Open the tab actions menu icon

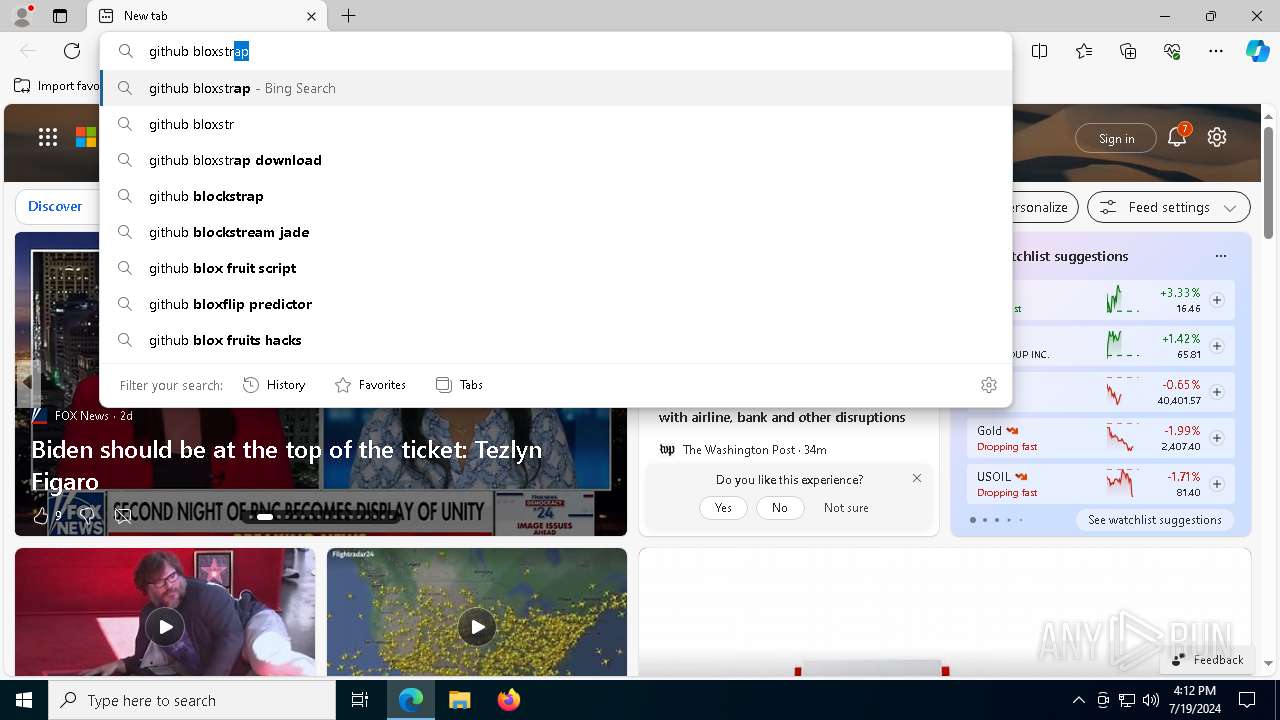click(60, 16)
